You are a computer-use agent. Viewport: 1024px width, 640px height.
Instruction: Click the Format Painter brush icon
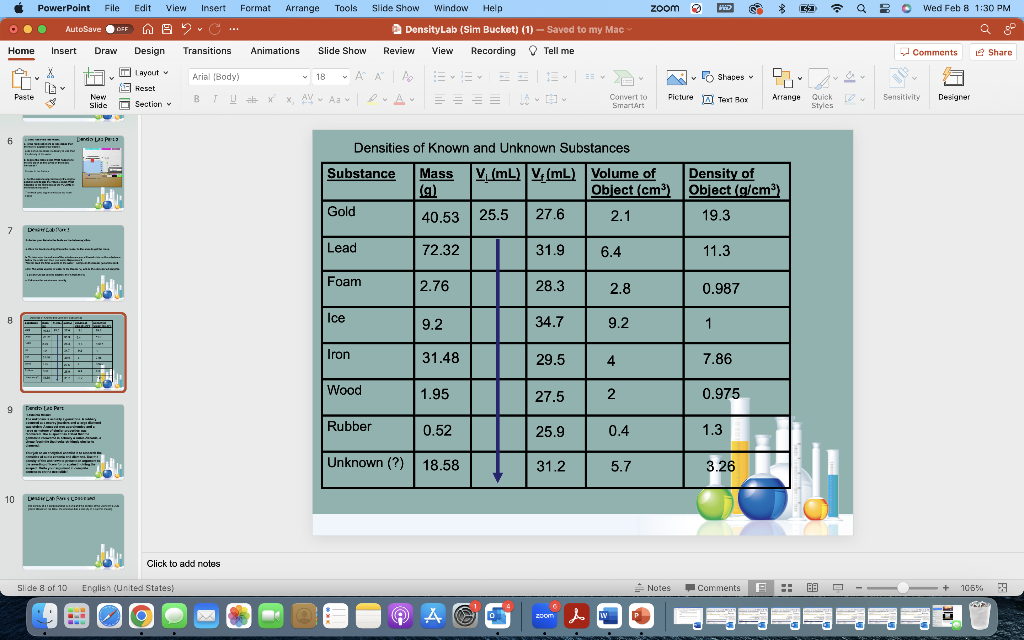[x=51, y=103]
